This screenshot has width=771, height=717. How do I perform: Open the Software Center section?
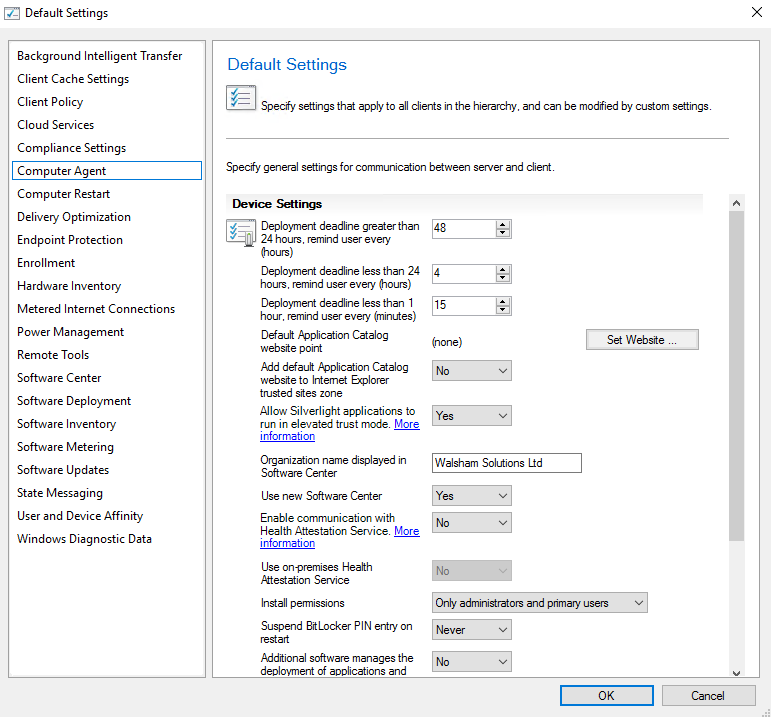tap(59, 378)
